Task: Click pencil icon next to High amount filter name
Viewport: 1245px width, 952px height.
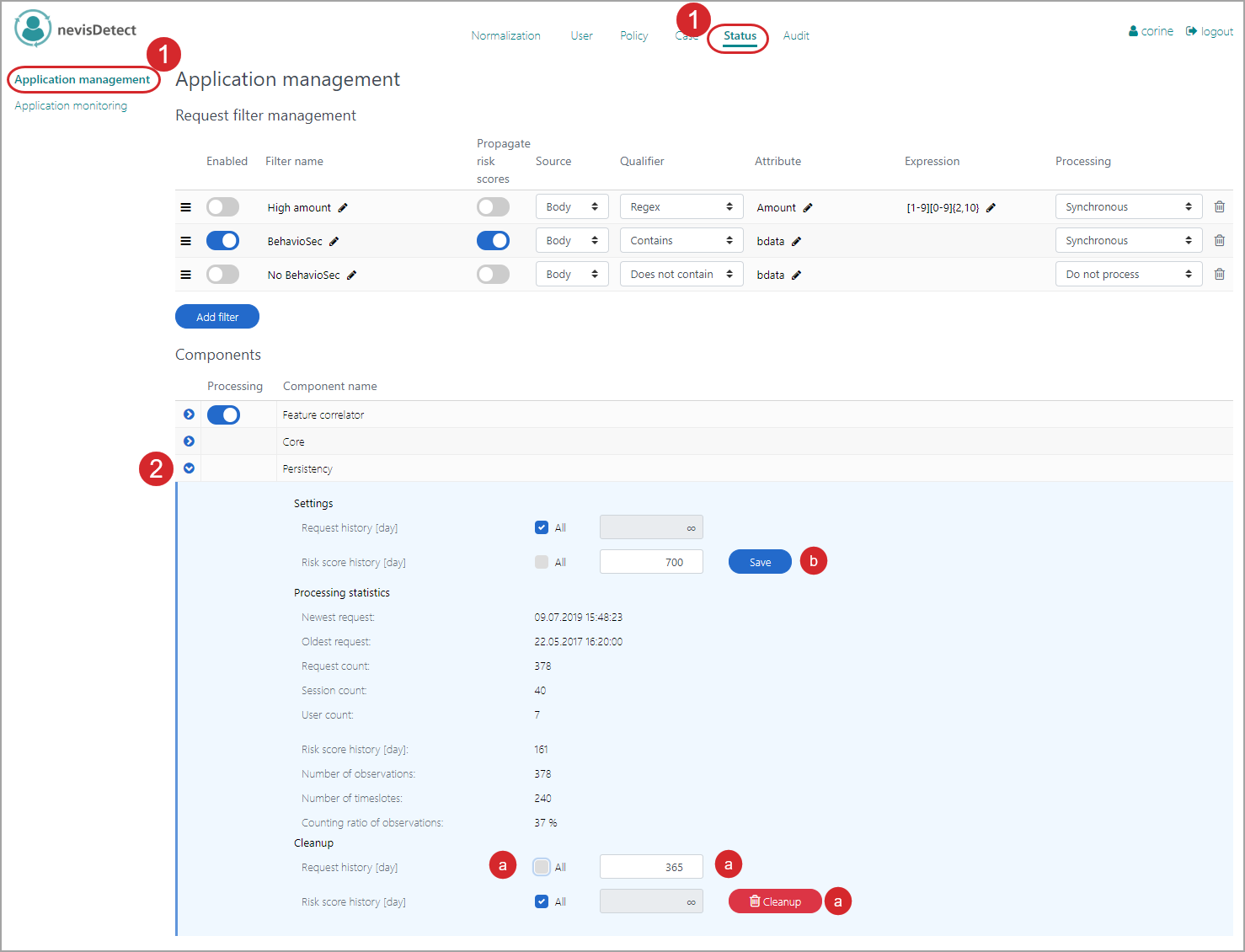Action: pos(343,208)
